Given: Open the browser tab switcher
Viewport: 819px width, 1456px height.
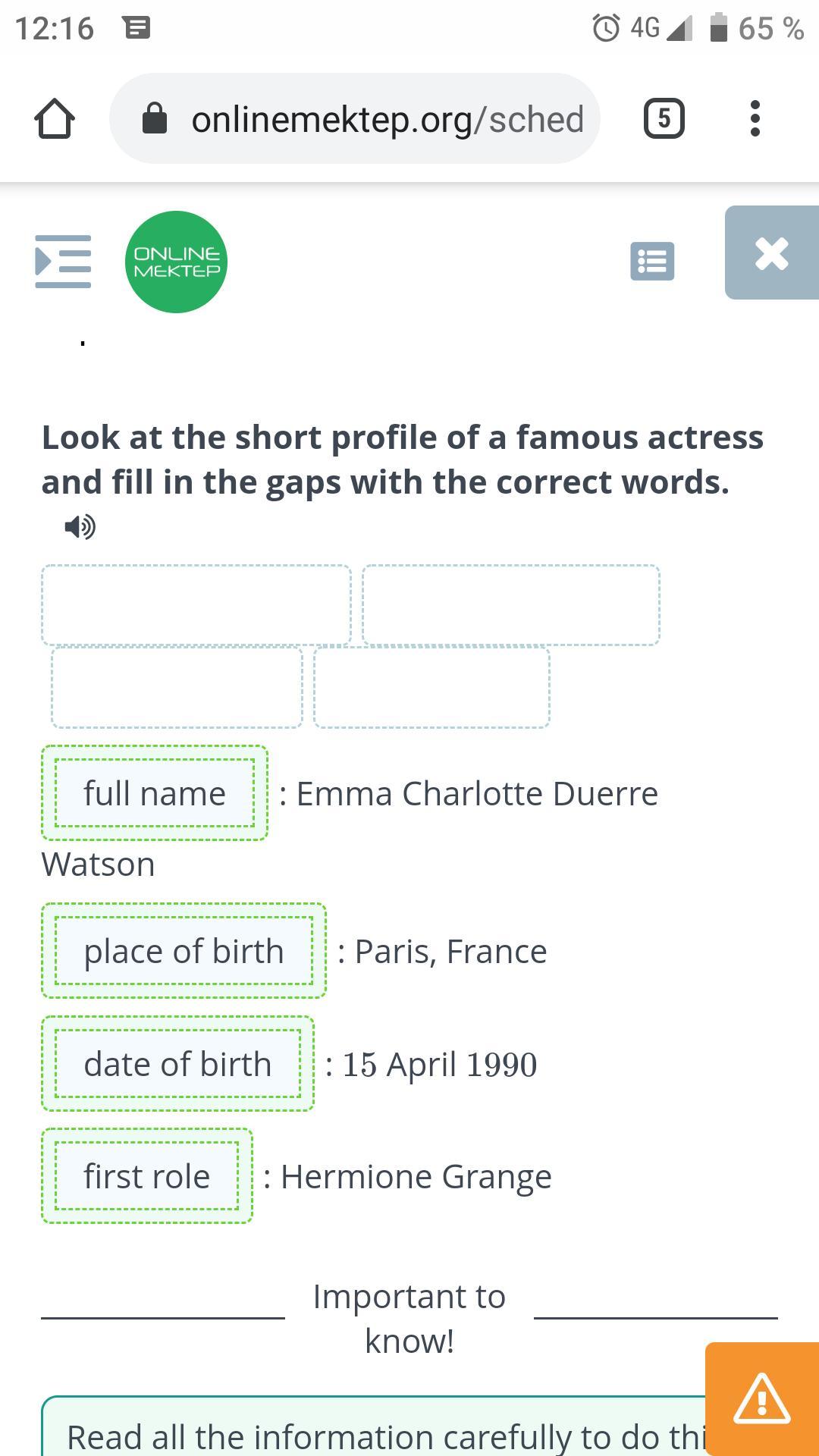Looking at the screenshot, I should pyautogui.click(x=664, y=118).
